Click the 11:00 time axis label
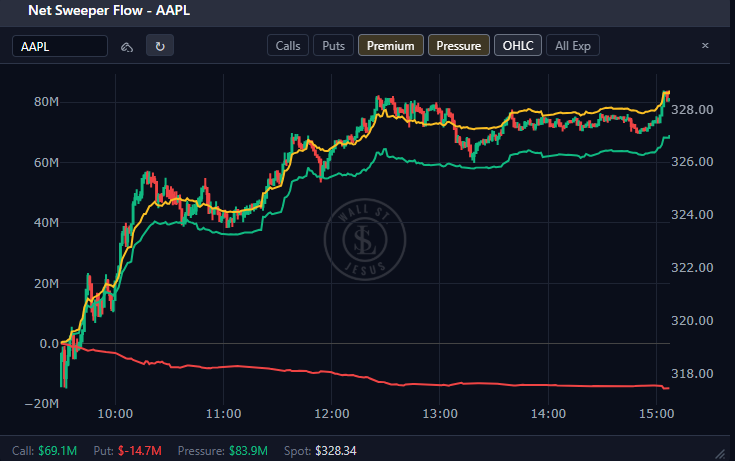The width and height of the screenshot is (735, 461). 224,414
